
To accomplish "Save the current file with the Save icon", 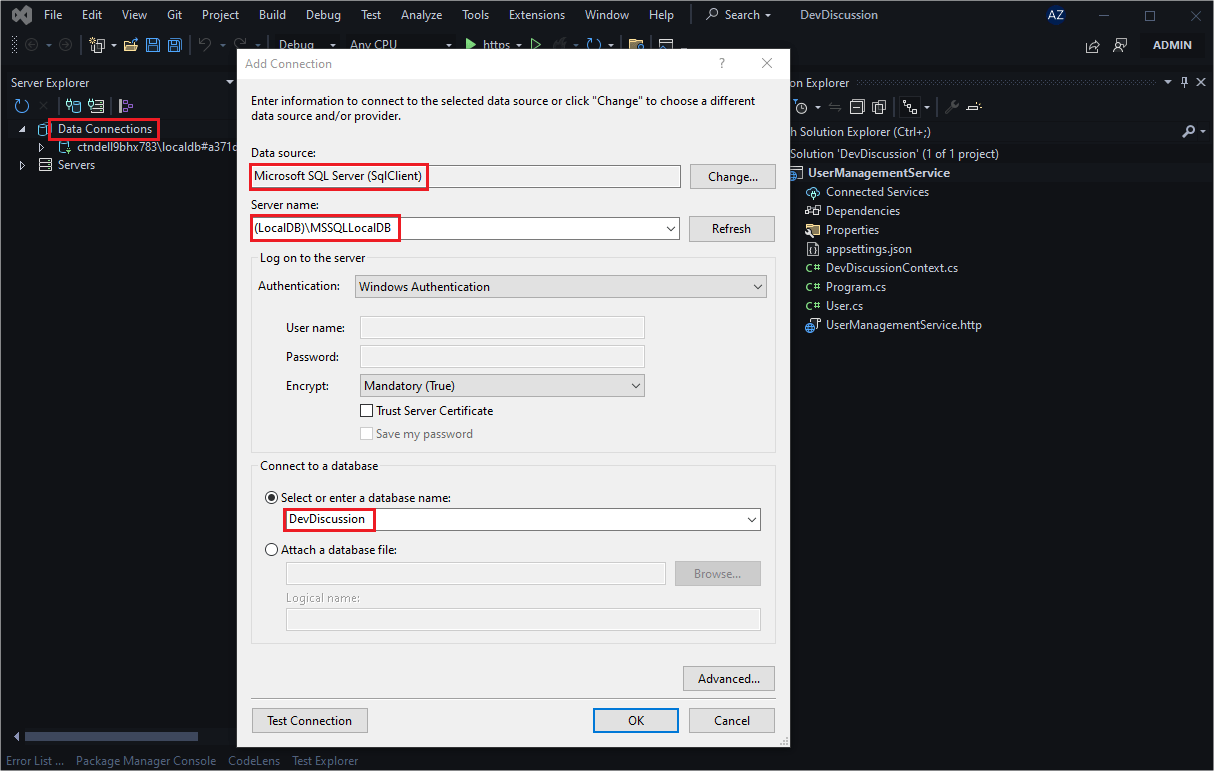I will 153,45.
